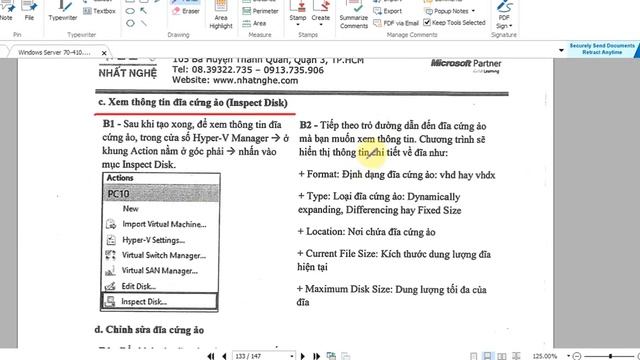Click '+ Maximum Disk Size' line

click(392, 296)
